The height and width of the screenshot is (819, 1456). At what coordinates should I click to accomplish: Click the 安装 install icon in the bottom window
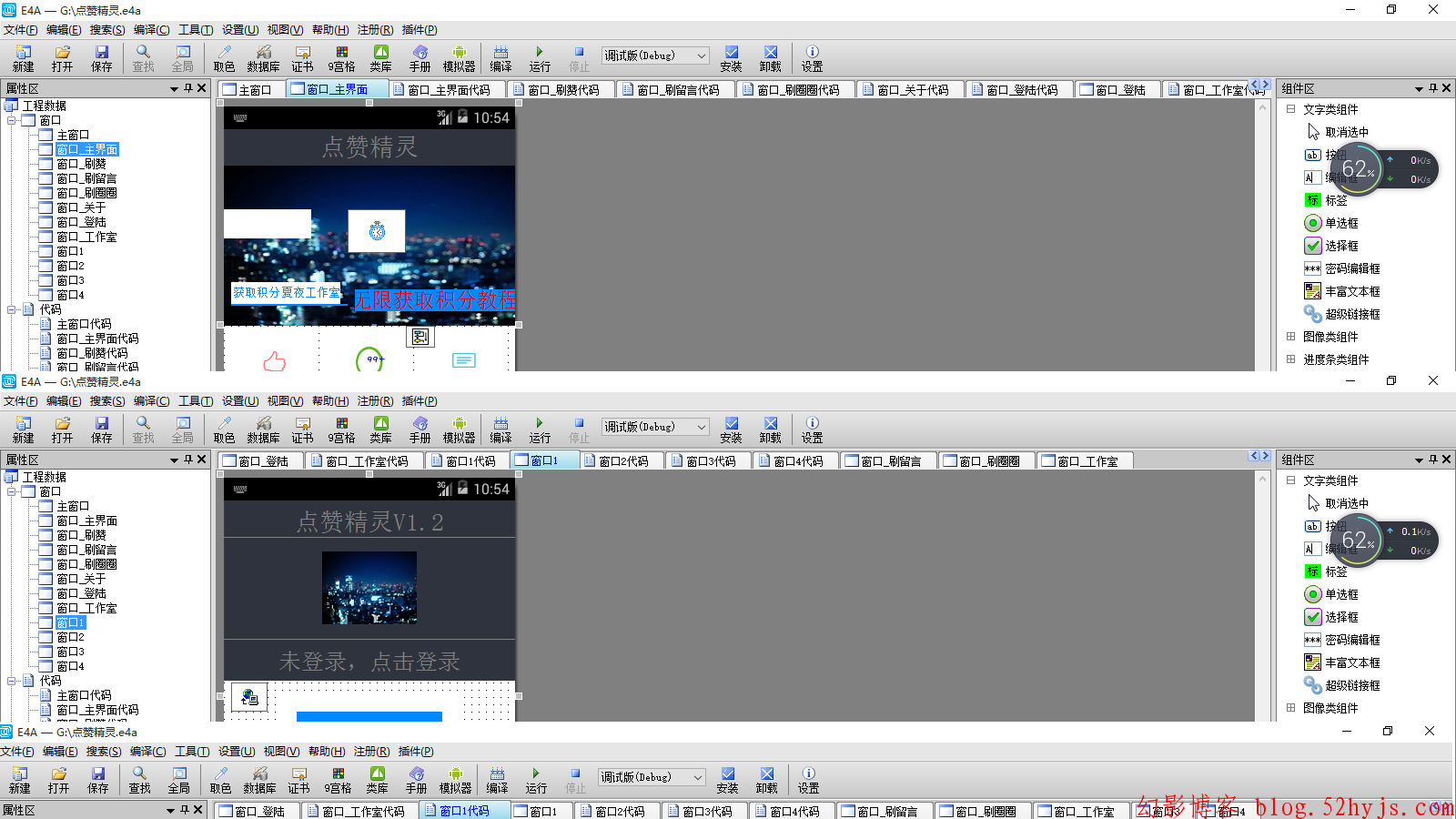click(727, 780)
